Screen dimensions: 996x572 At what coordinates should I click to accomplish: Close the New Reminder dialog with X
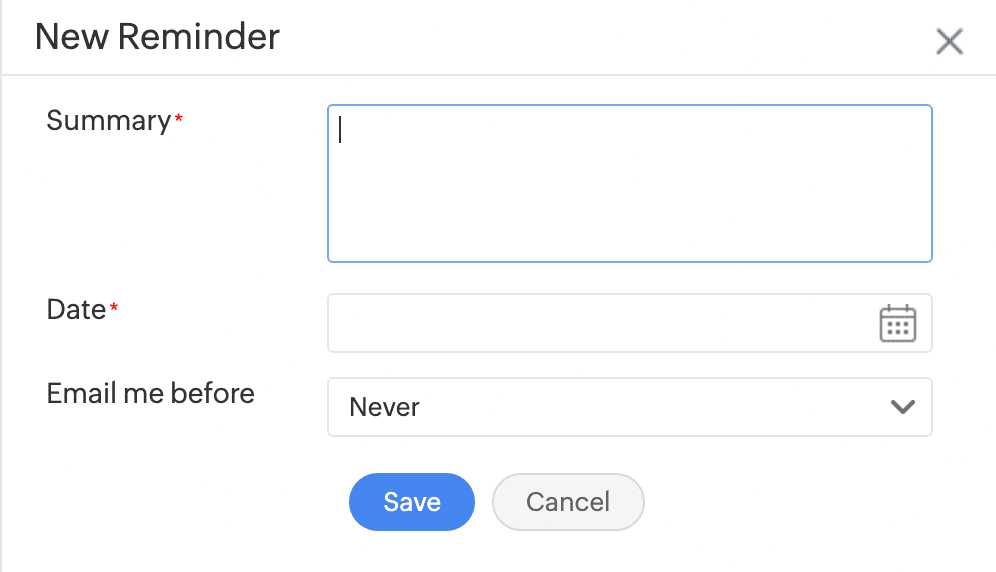click(x=948, y=42)
